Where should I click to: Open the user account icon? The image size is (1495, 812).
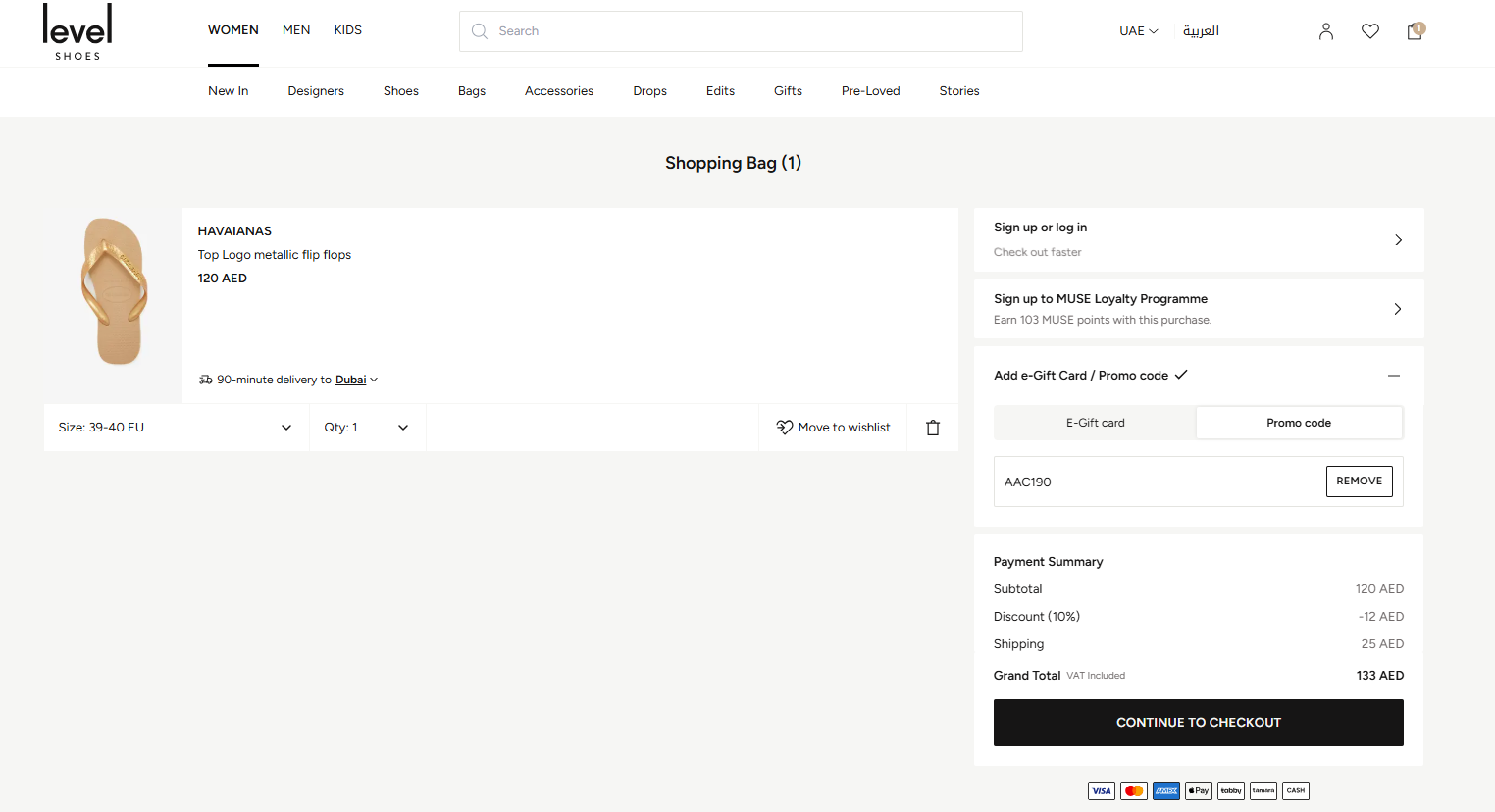tap(1326, 31)
